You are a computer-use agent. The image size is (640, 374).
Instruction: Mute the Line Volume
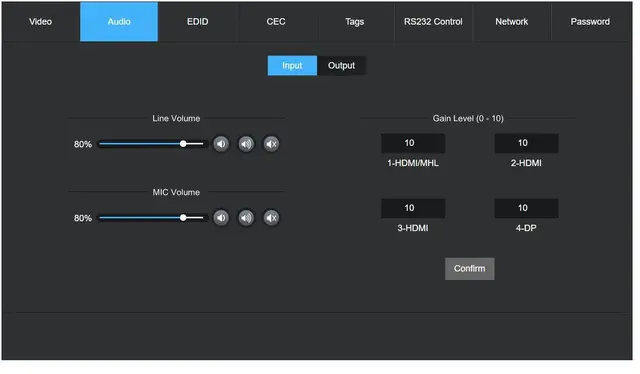(x=271, y=144)
